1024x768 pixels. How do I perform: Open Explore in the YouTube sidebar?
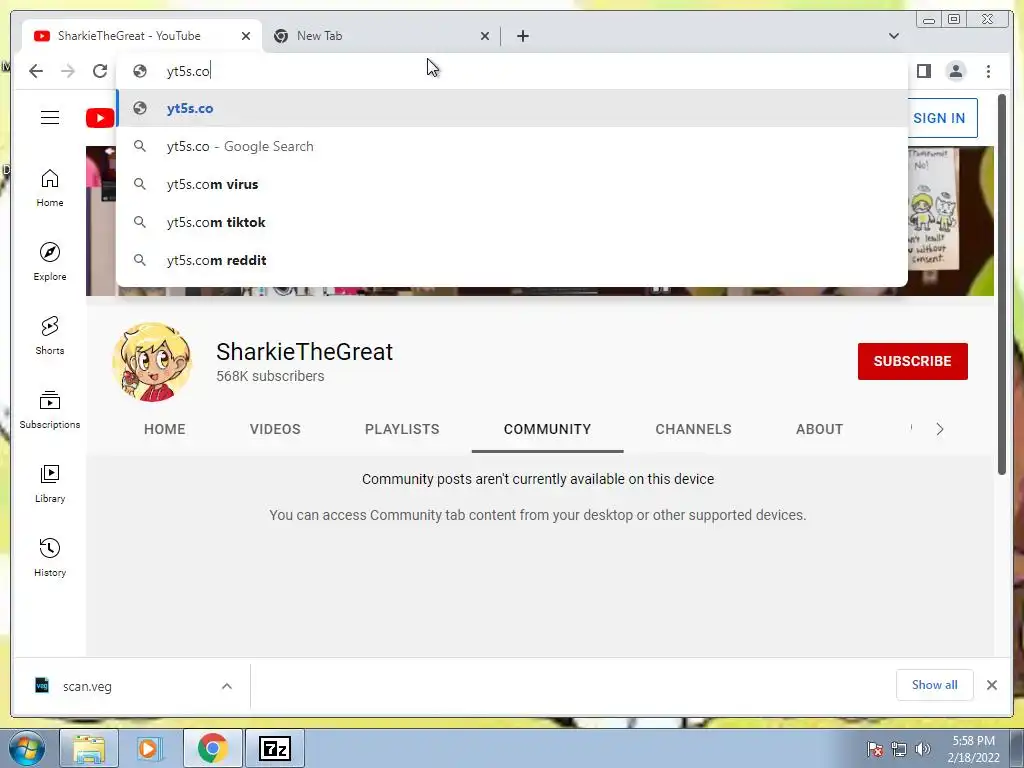pyautogui.click(x=50, y=262)
